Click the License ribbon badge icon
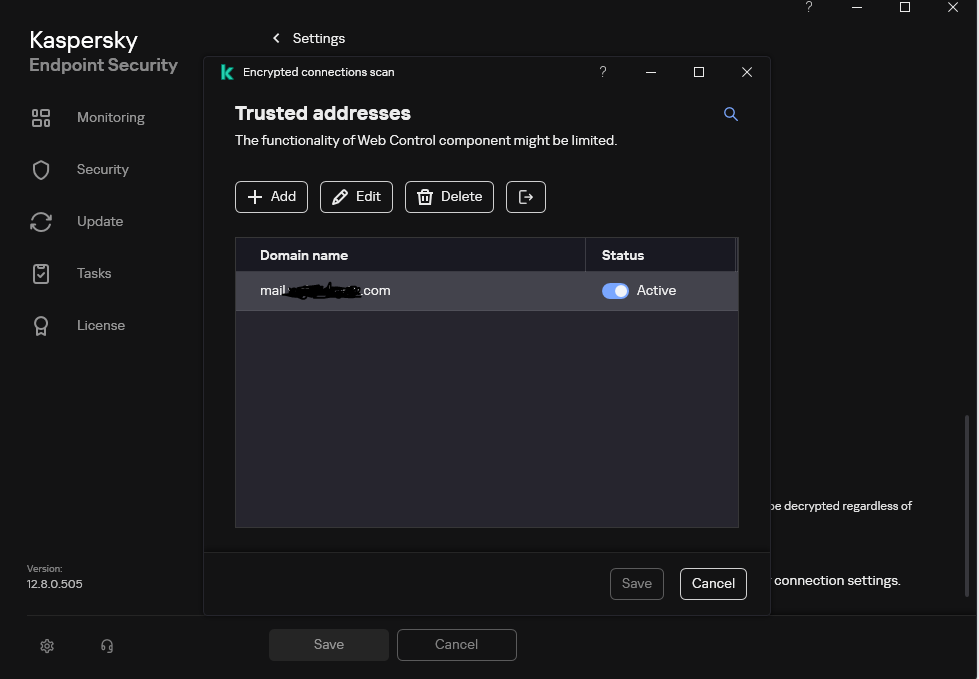The height and width of the screenshot is (679, 979). click(41, 326)
